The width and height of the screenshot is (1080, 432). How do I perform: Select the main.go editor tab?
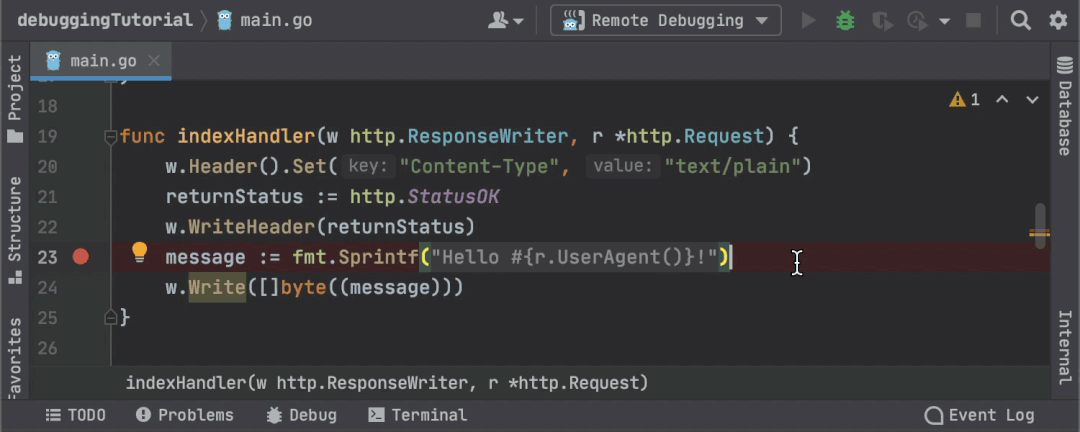tap(102, 61)
